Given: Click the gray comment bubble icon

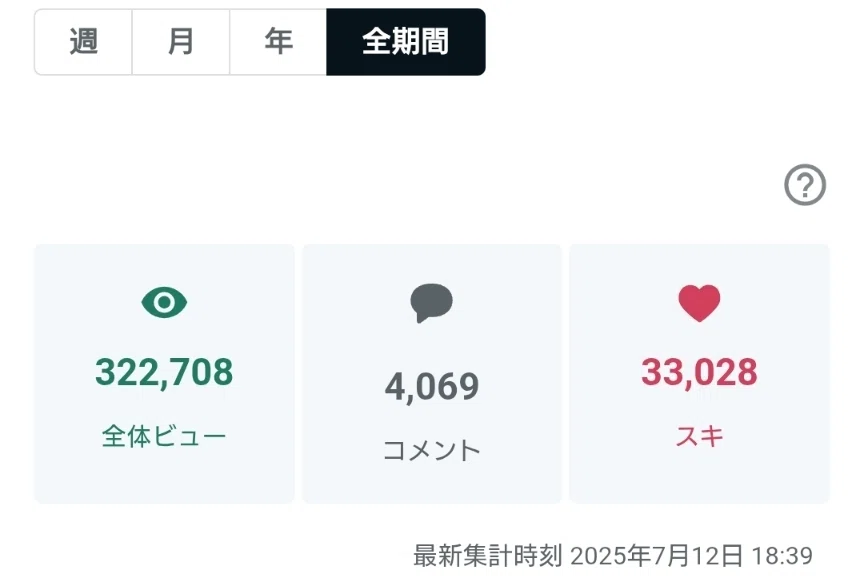Looking at the screenshot, I should click(x=431, y=303).
